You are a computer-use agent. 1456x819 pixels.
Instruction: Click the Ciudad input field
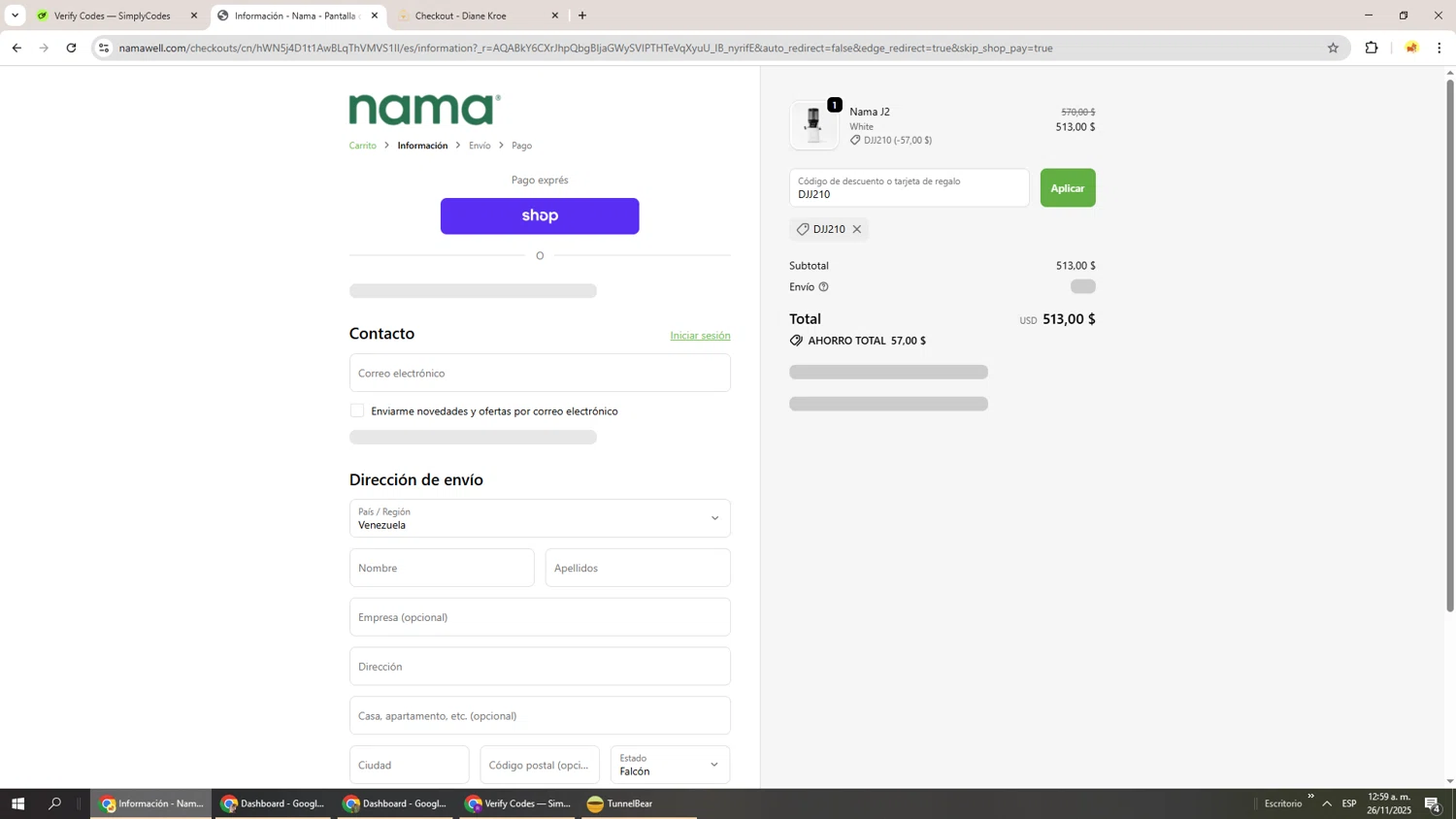click(410, 765)
